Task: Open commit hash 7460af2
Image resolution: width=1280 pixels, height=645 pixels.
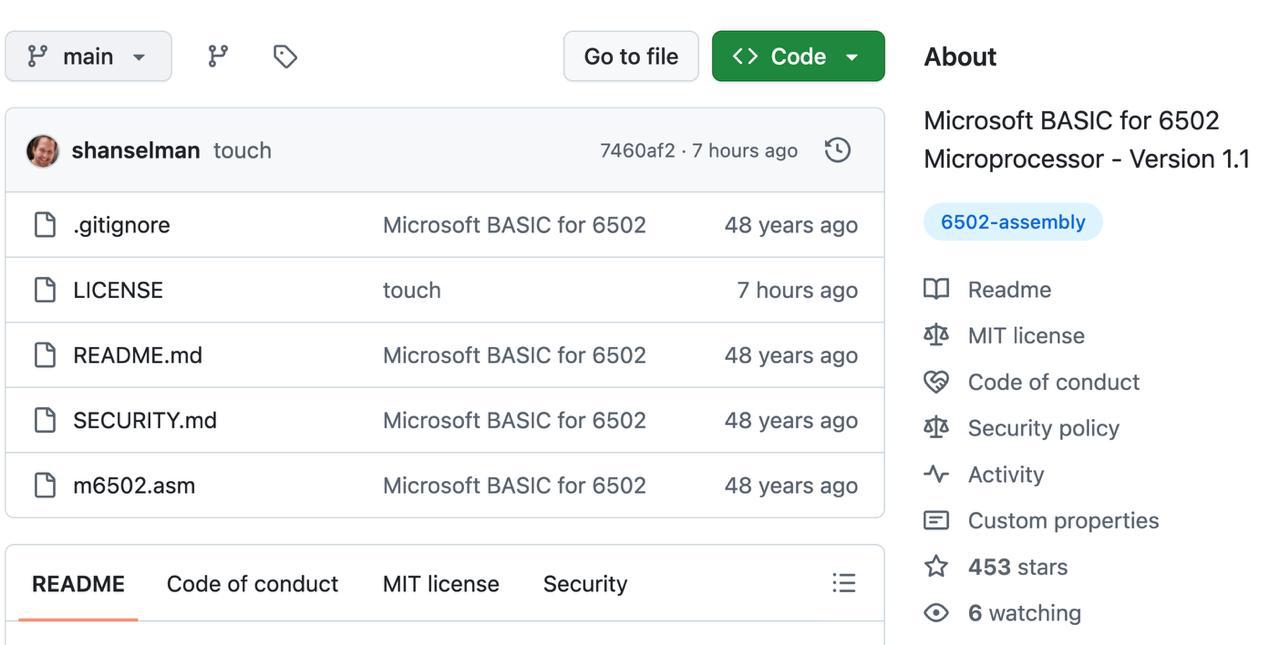Action: 637,150
